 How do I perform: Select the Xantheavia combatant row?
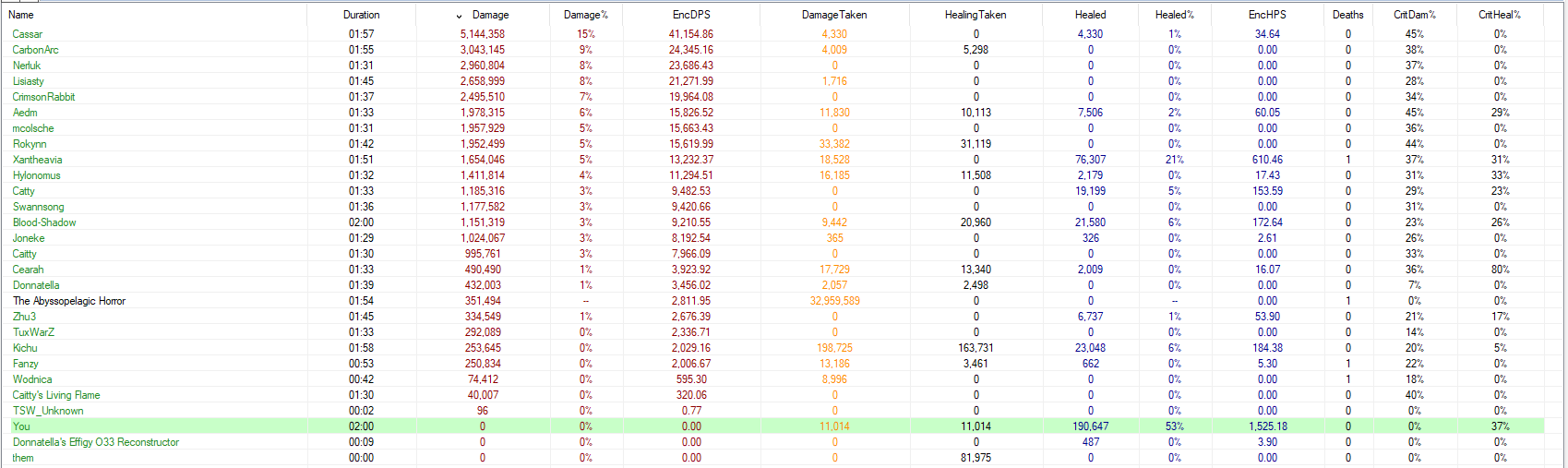click(x=38, y=160)
